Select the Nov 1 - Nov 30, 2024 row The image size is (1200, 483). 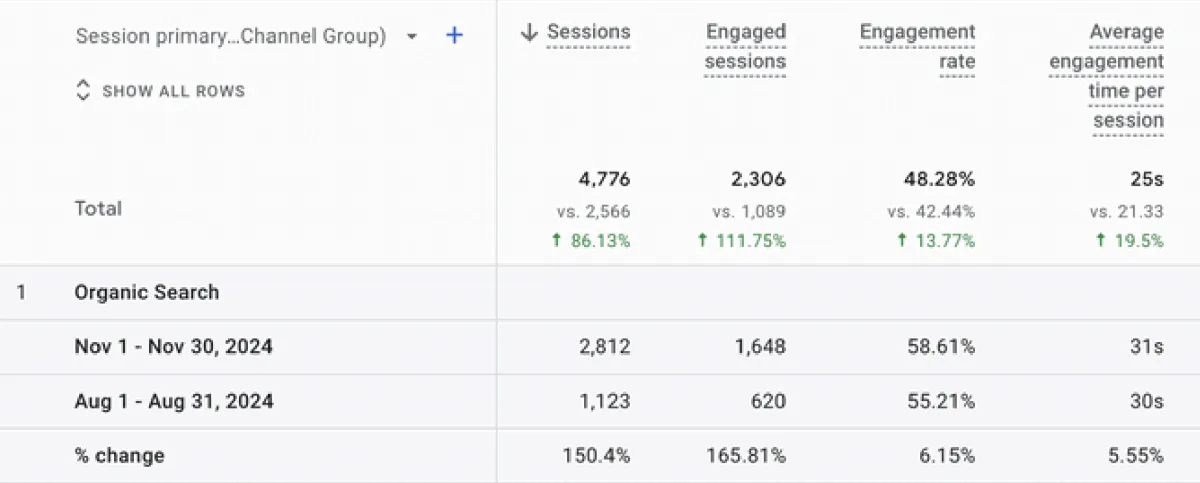point(600,347)
